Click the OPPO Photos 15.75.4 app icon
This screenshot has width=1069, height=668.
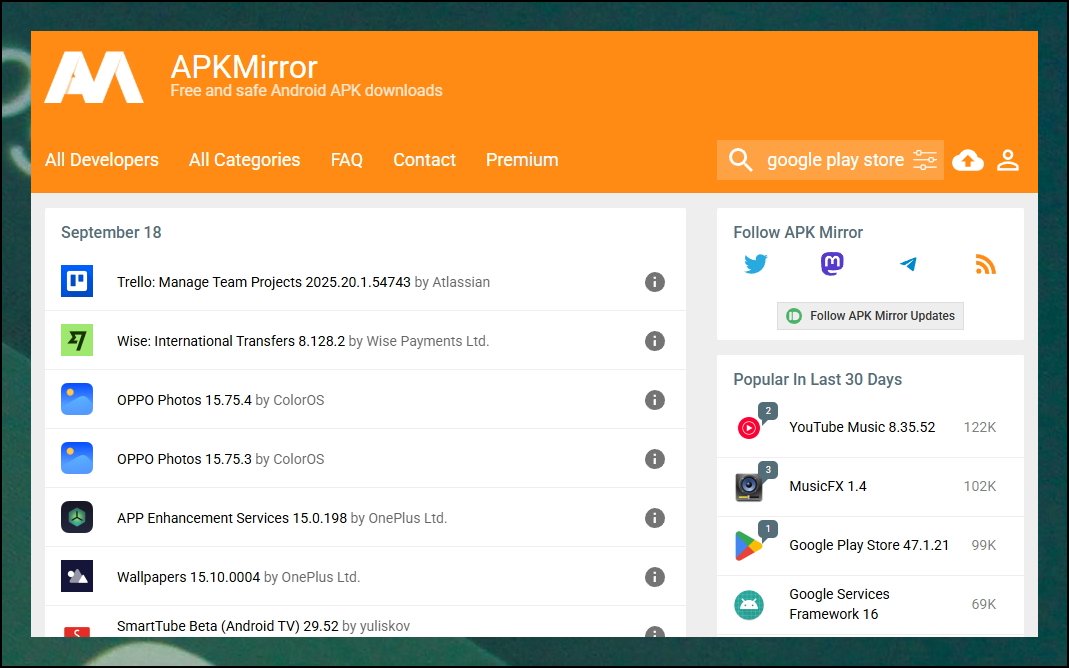point(77,399)
